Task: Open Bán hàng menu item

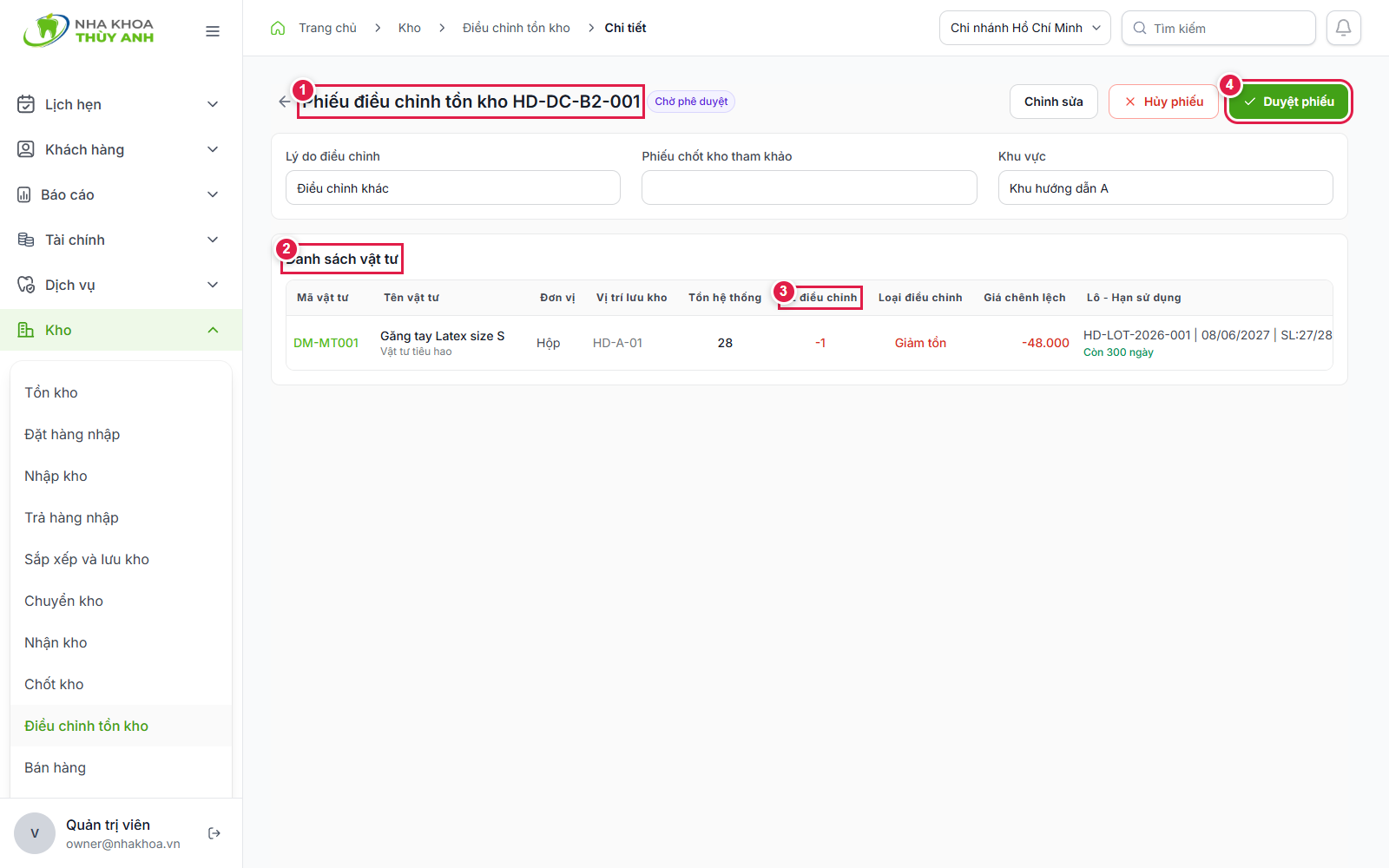Action: click(121, 767)
